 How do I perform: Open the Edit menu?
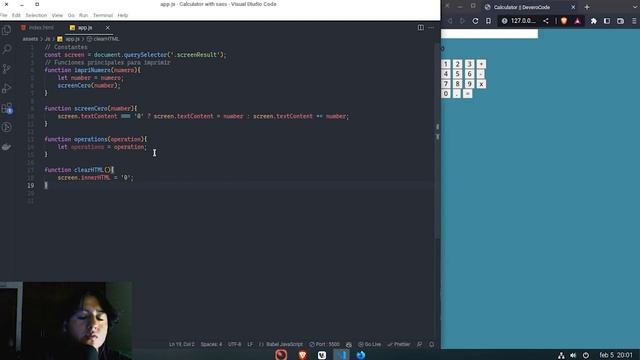16,15
